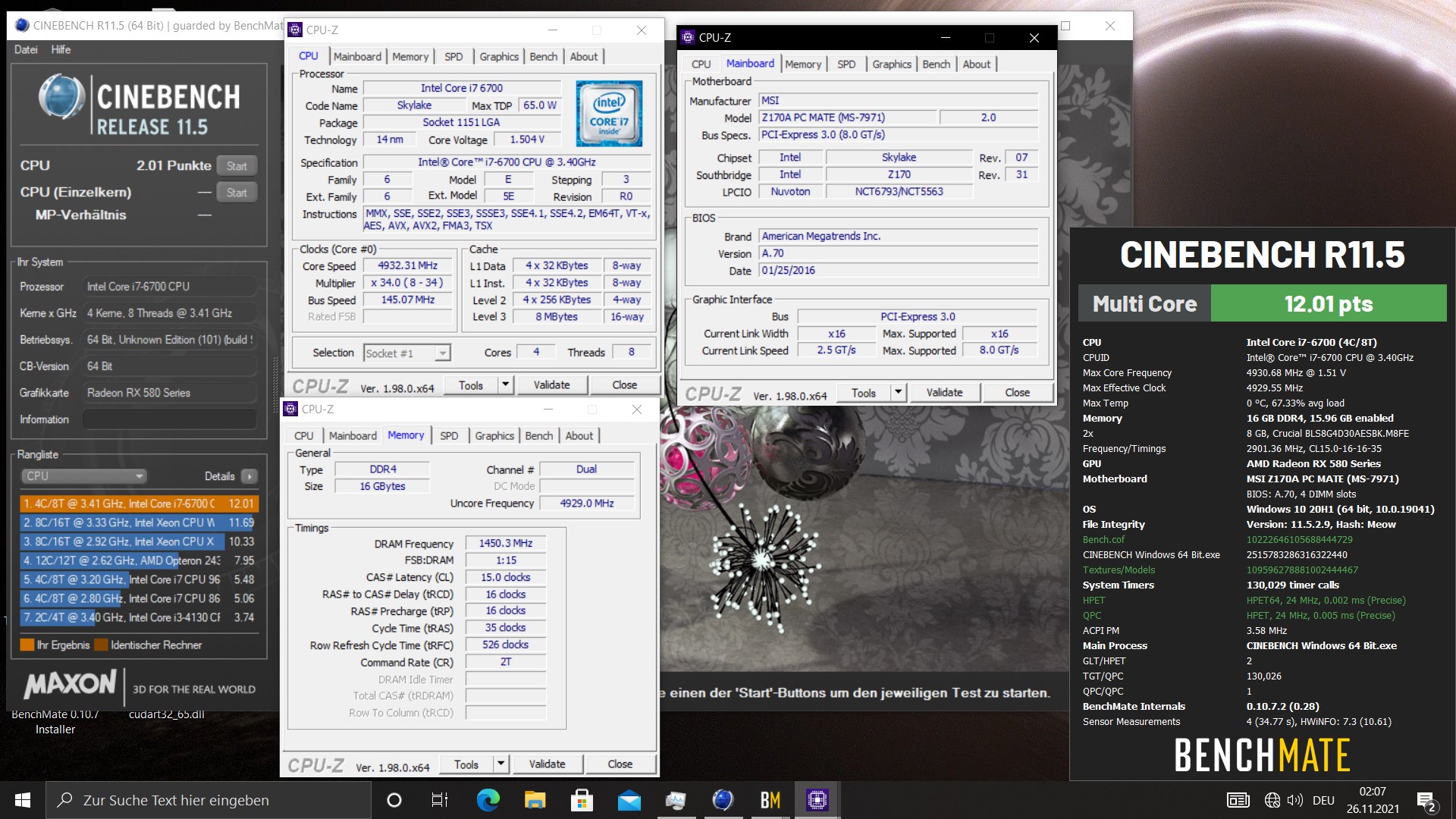
Task: Open BenchMate 0.10.7 Installer desktop icon
Action: 55,722
